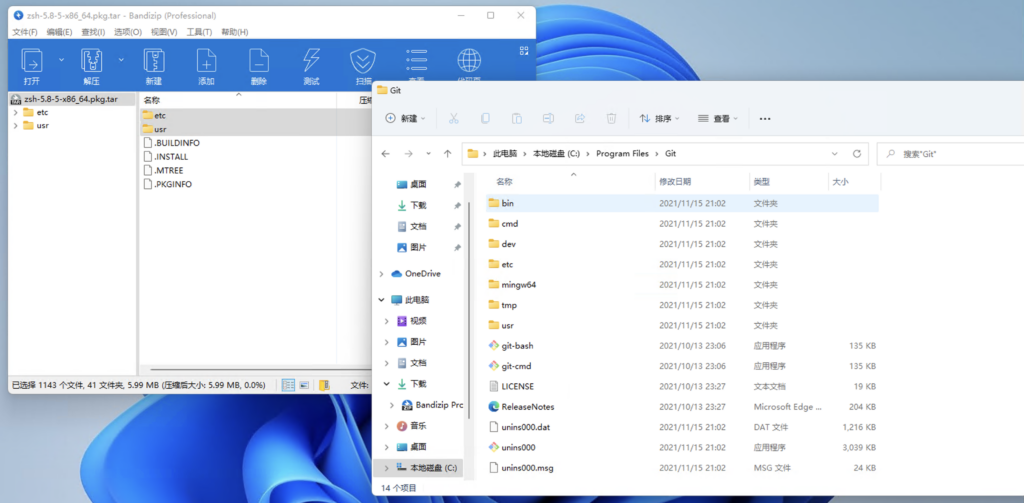Open Bandizip 查找(I) menu
Viewport: 1024px width, 503px height.
pos(93,32)
